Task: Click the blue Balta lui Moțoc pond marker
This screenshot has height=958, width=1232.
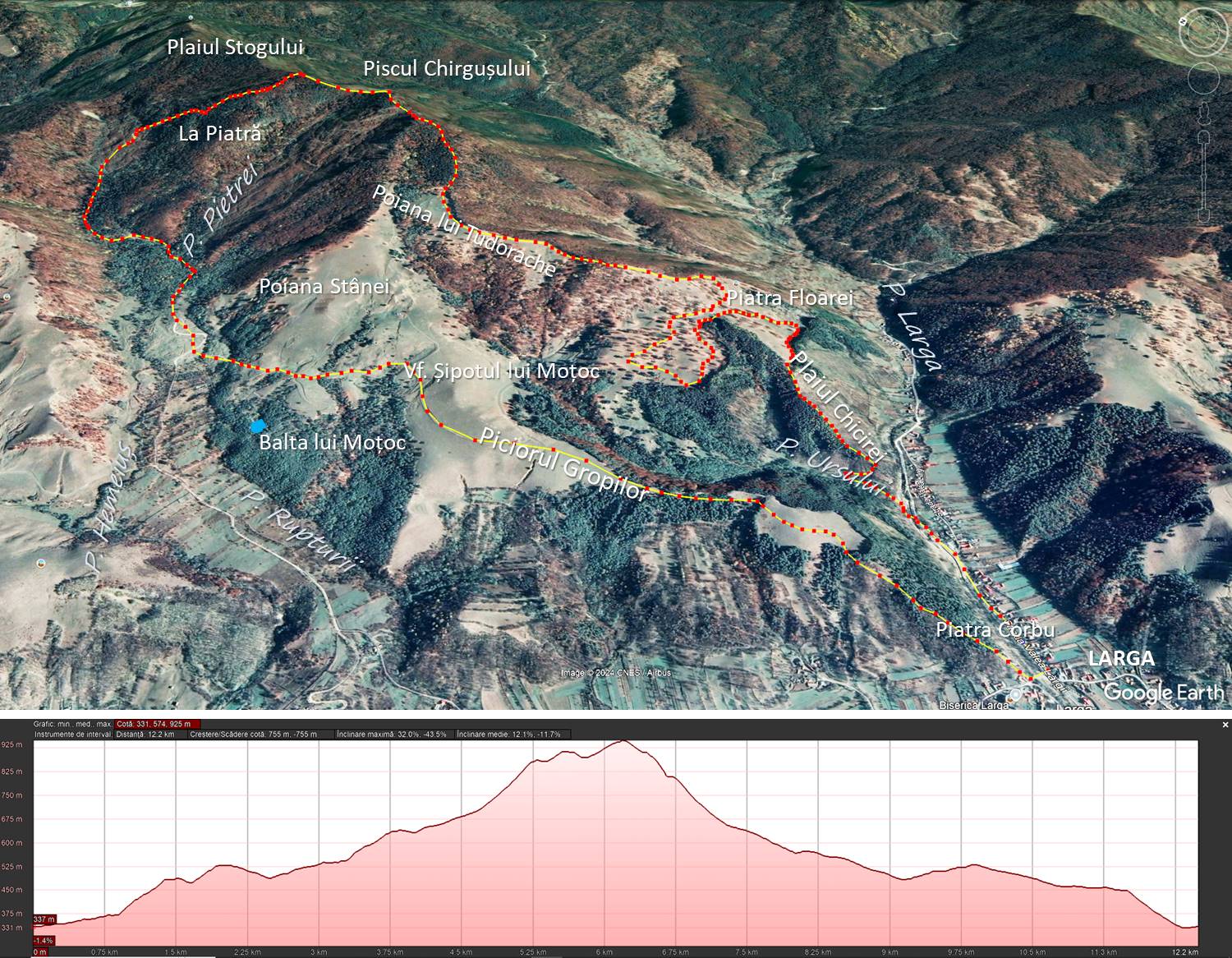Action: pyautogui.click(x=258, y=426)
